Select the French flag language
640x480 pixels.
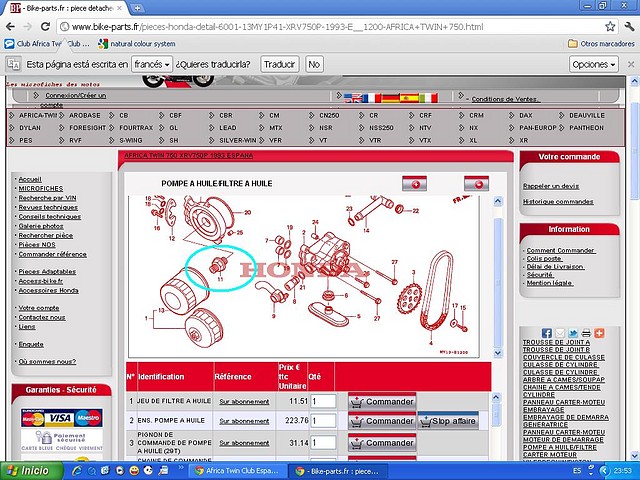372,98
